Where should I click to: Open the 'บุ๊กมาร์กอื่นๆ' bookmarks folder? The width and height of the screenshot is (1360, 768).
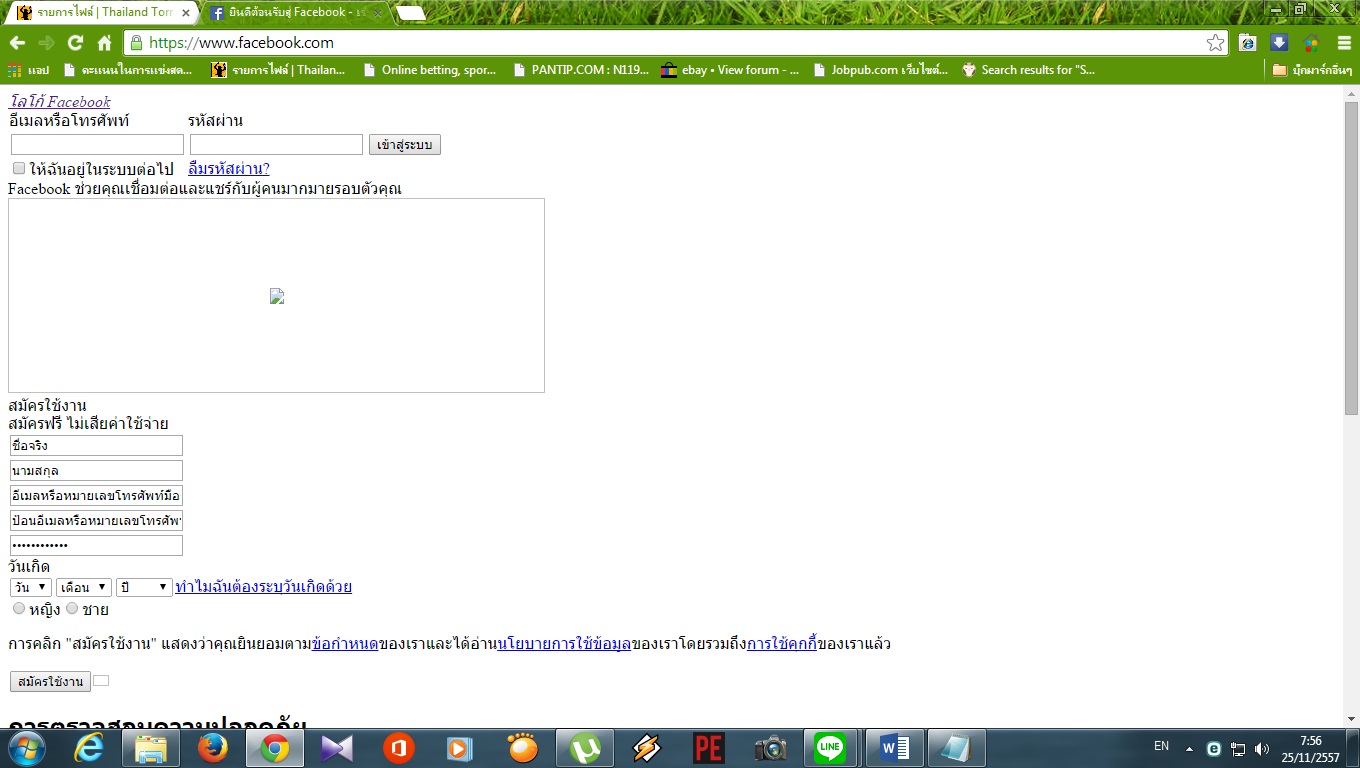(1312, 70)
